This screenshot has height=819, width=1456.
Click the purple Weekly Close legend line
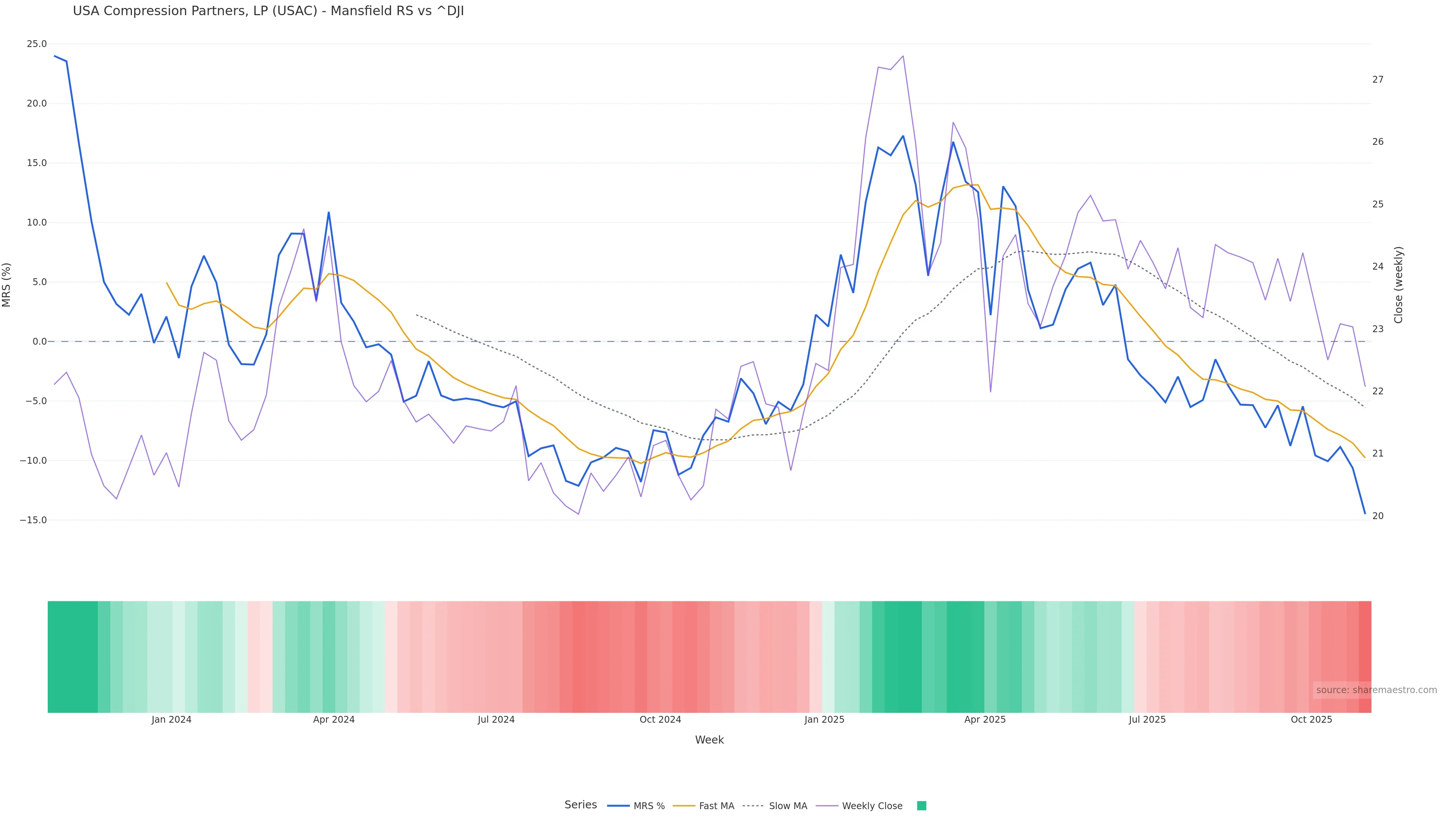point(827,806)
